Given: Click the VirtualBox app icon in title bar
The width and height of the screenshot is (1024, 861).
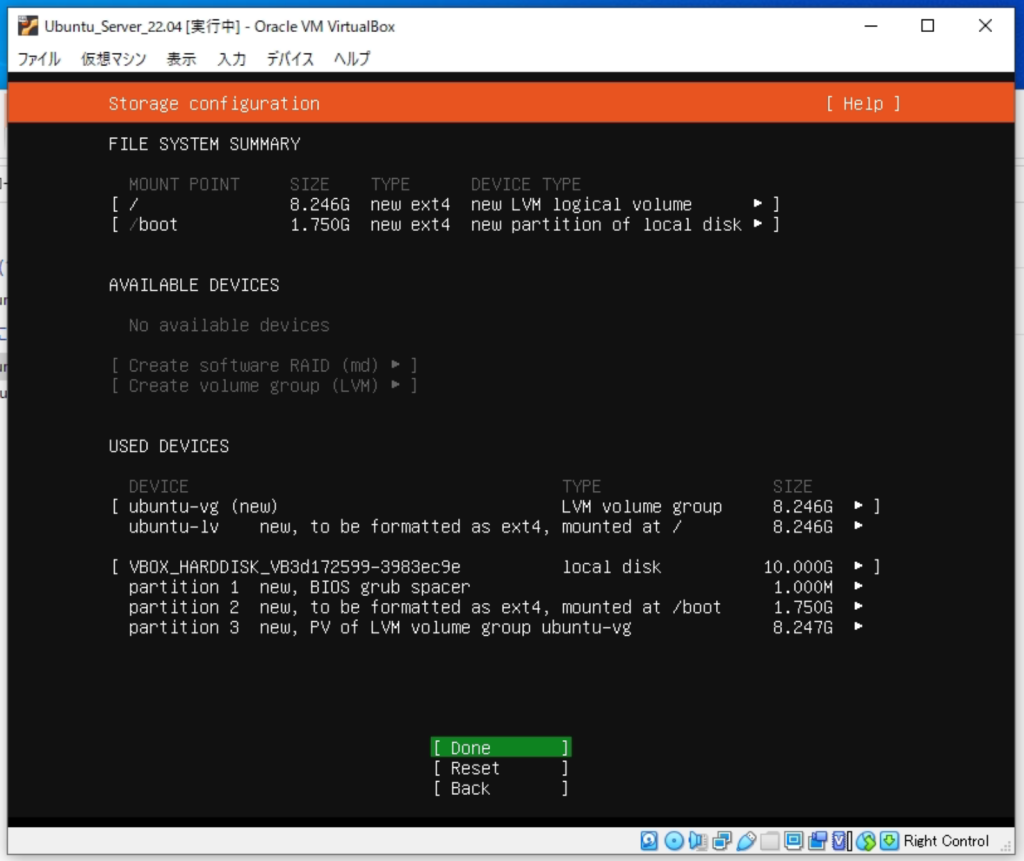Looking at the screenshot, I should 28,26.
